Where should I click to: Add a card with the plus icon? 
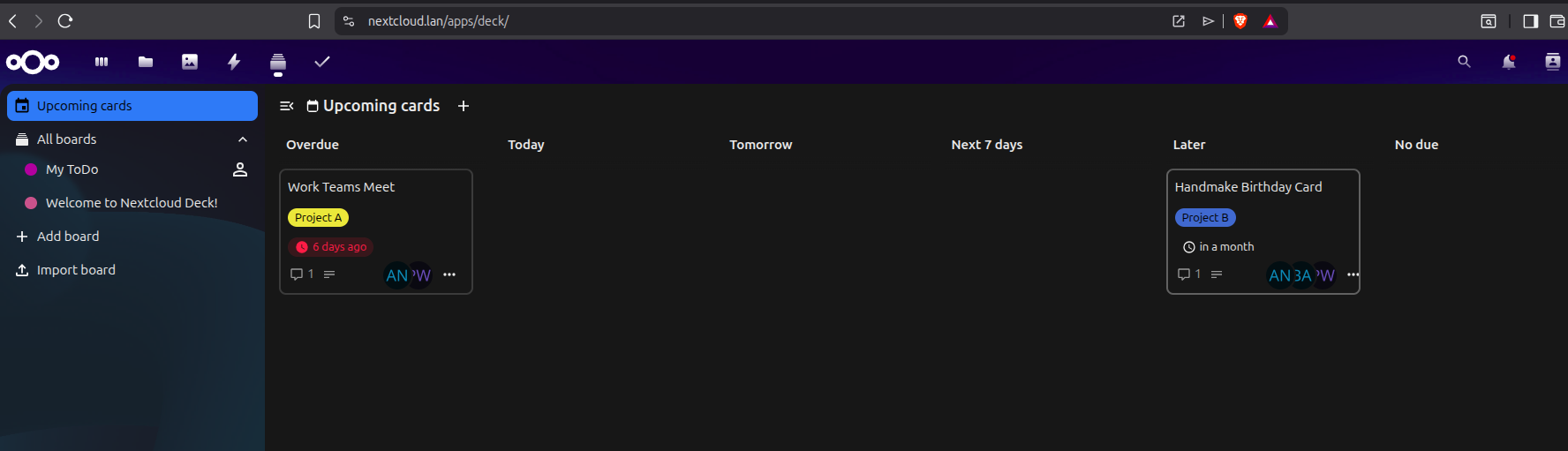coord(464,106)
